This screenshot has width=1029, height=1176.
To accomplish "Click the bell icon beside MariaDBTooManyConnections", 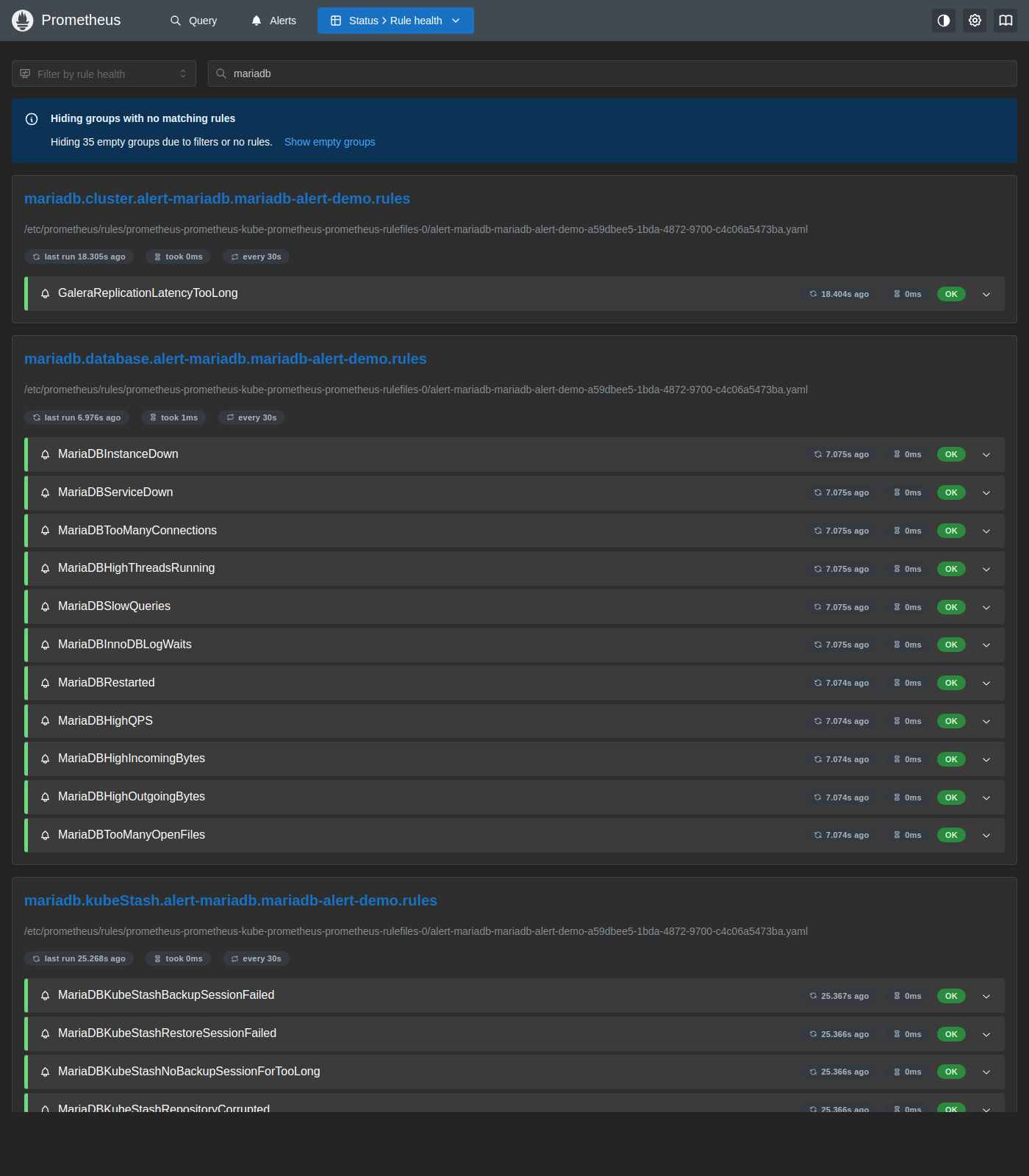I will 45,531.
